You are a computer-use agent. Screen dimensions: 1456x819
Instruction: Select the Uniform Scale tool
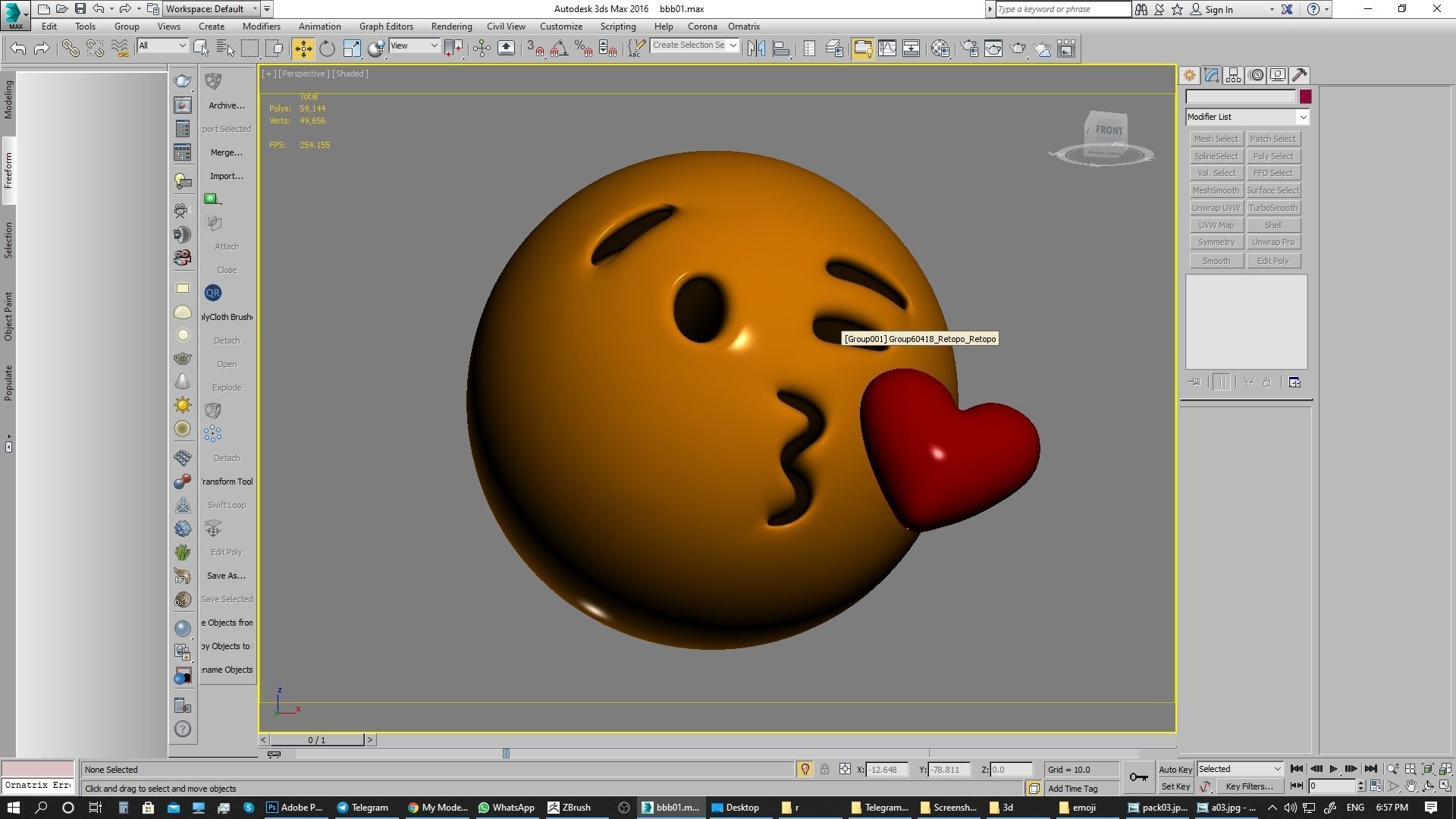tap(352, 49)
